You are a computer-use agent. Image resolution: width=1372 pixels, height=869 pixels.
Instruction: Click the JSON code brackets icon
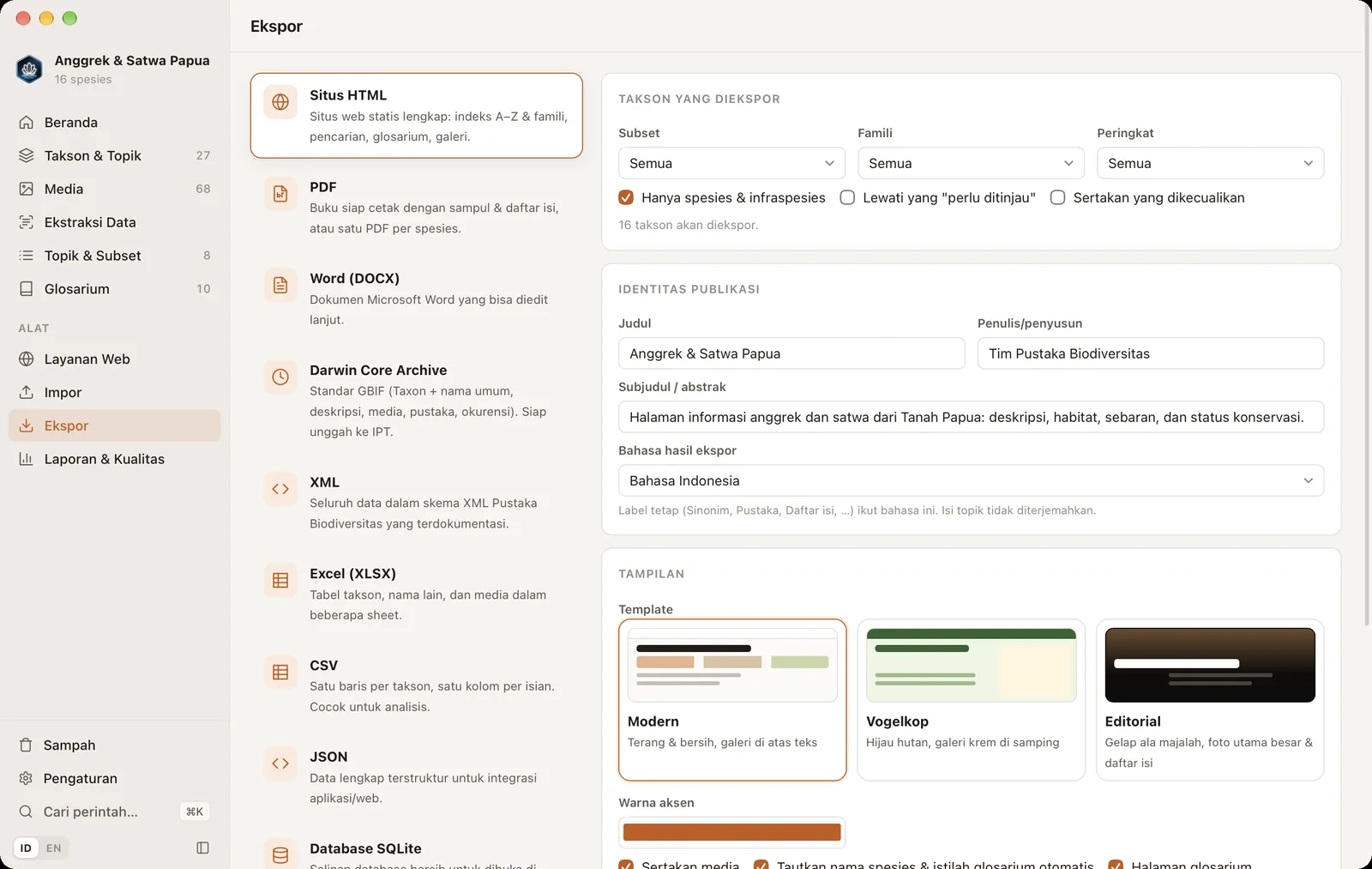click(280, 763)
